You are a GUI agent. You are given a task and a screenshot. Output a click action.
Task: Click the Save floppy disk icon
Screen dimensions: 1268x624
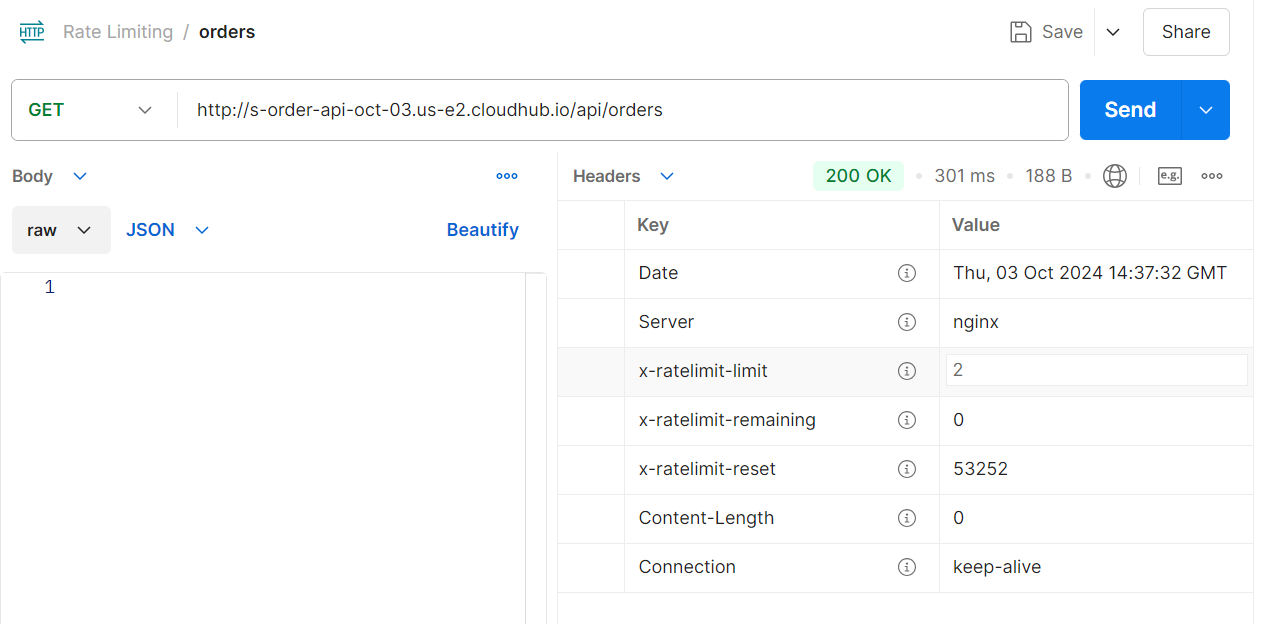[x=1020, y=32]
